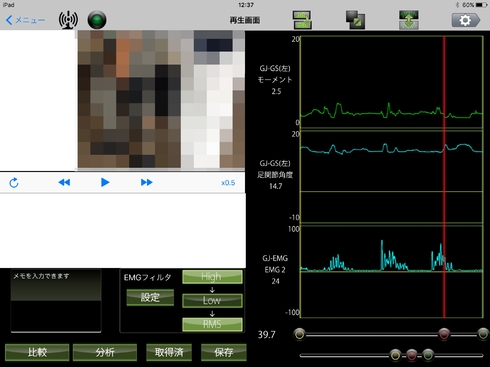Restart playback with the reload icon
This screenshot has width=490, height=367.
point(14,182)
